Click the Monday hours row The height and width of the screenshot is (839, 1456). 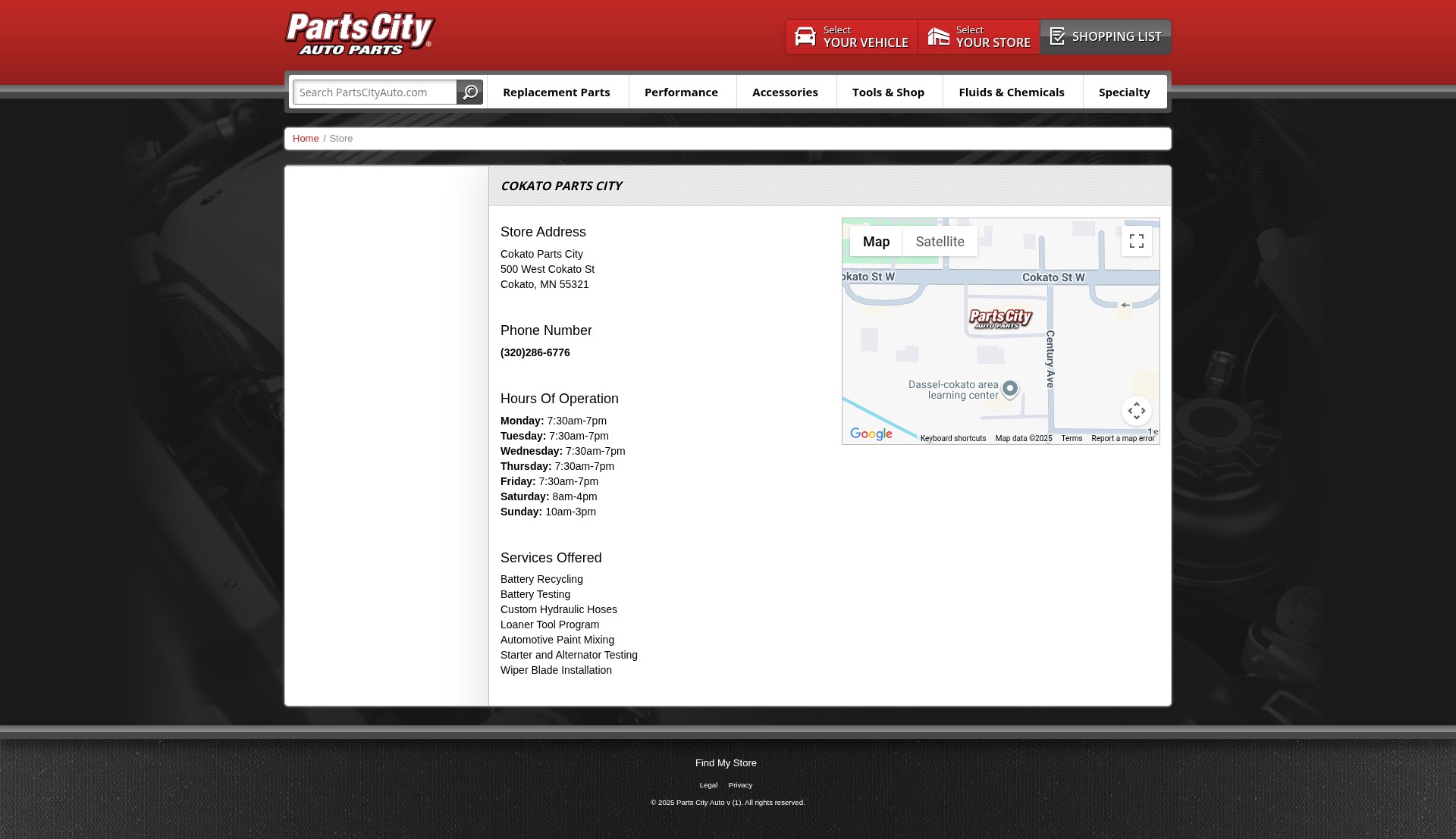coord(554,421)
